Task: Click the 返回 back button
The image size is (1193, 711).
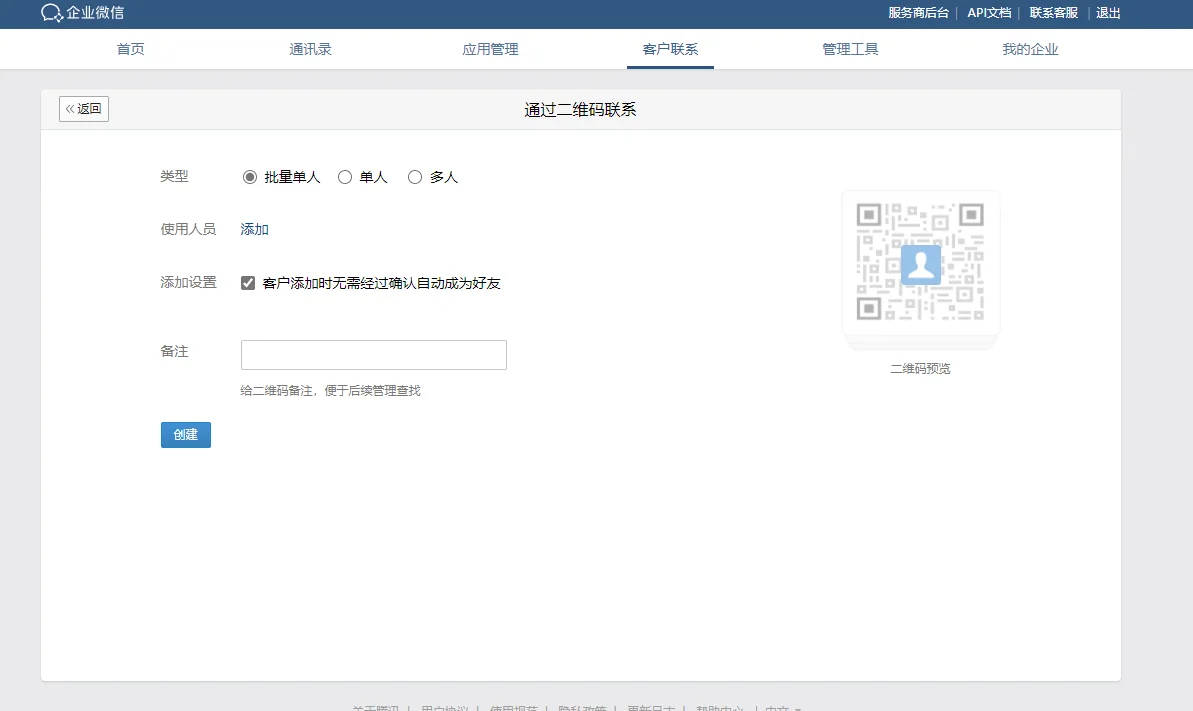Action: tap(84, 109)
